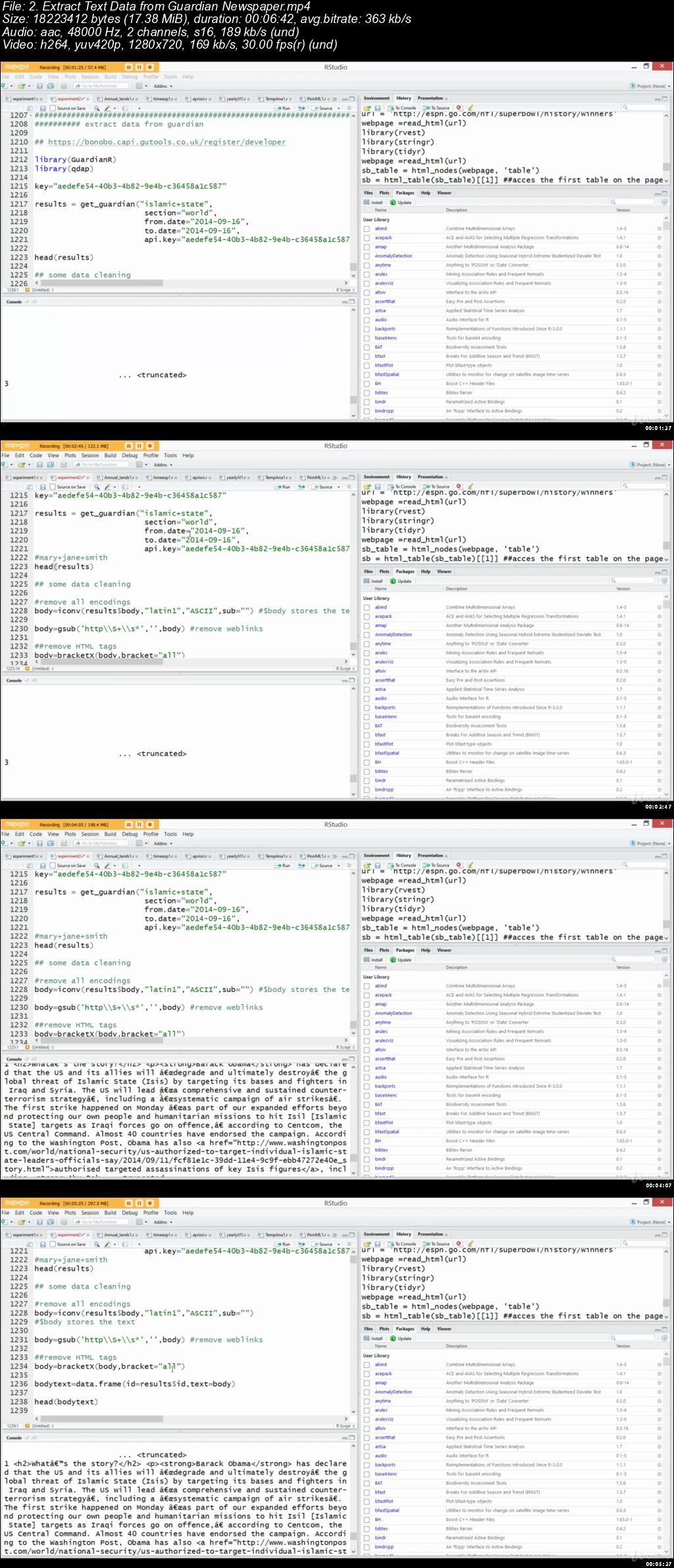Select timeexp1.r tab in frame stamped 00:04:07

(161, 856)
